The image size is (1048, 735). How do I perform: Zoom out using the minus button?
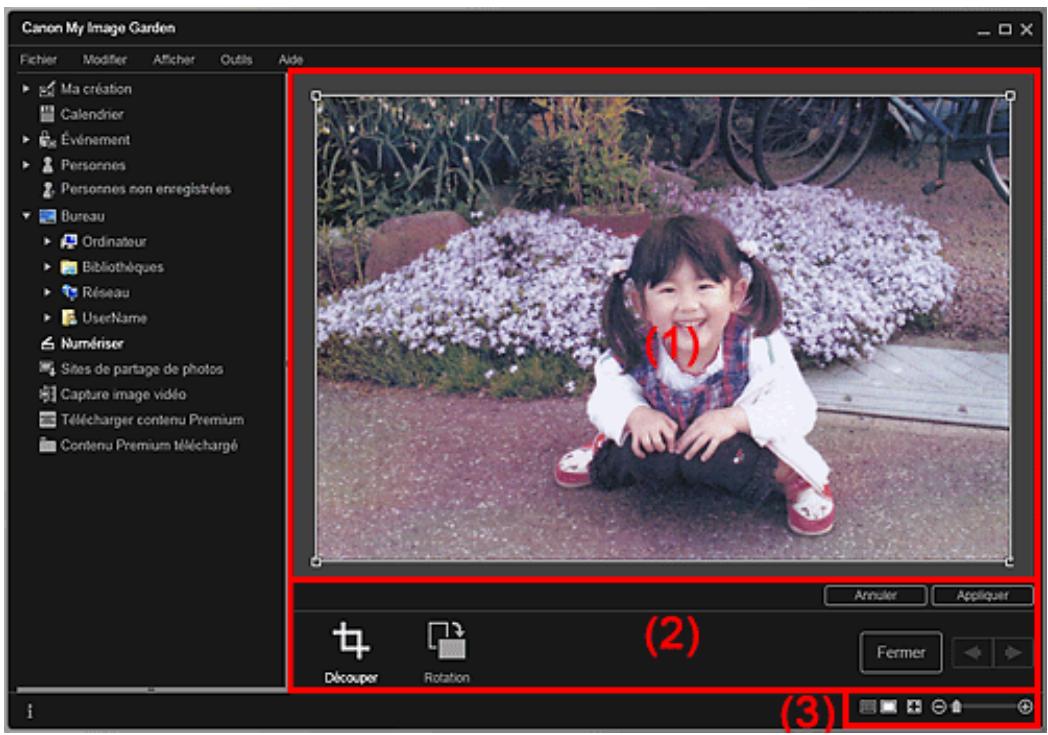(938, 707)
